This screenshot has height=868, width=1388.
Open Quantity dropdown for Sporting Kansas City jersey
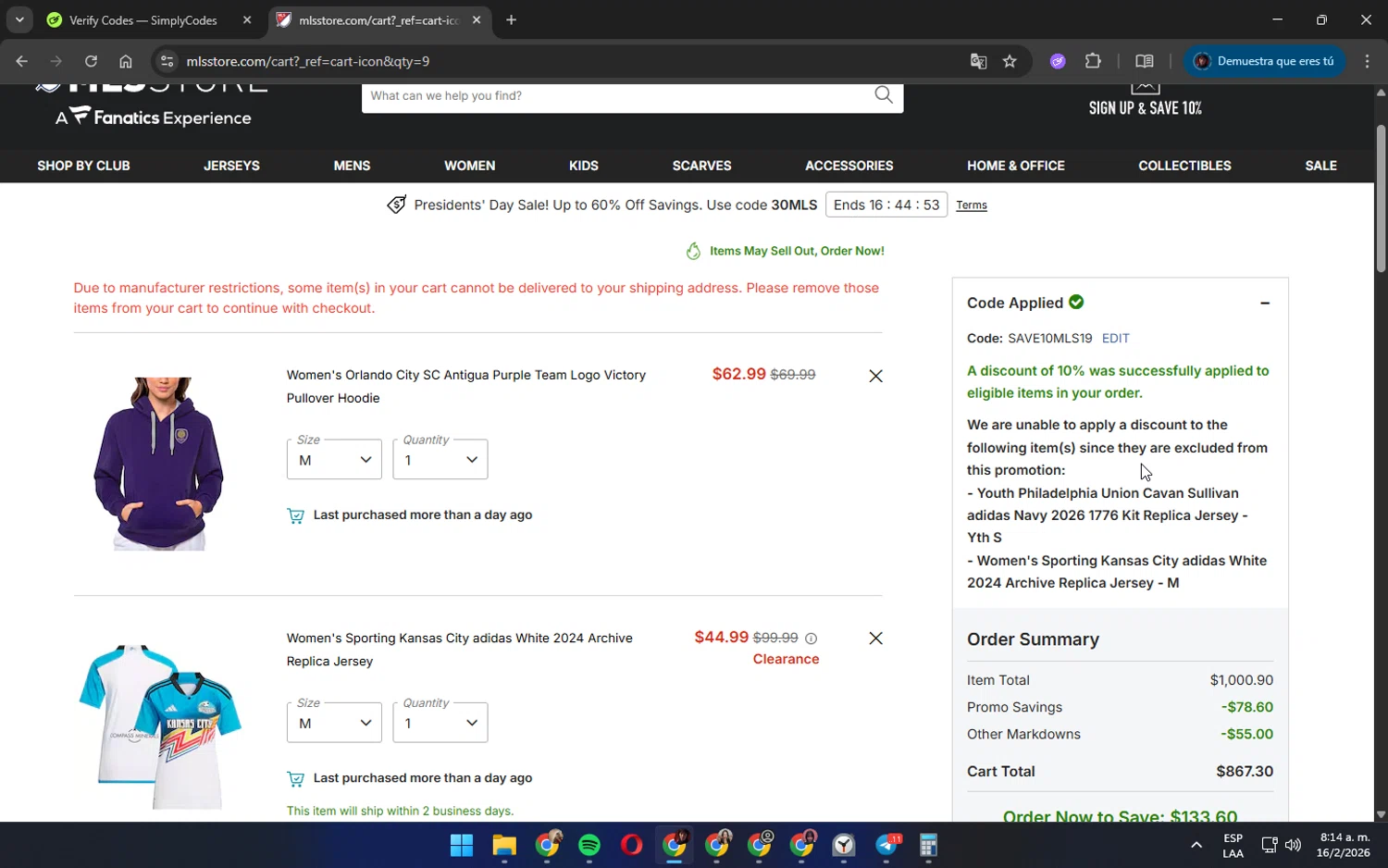[x=440, y=723]
